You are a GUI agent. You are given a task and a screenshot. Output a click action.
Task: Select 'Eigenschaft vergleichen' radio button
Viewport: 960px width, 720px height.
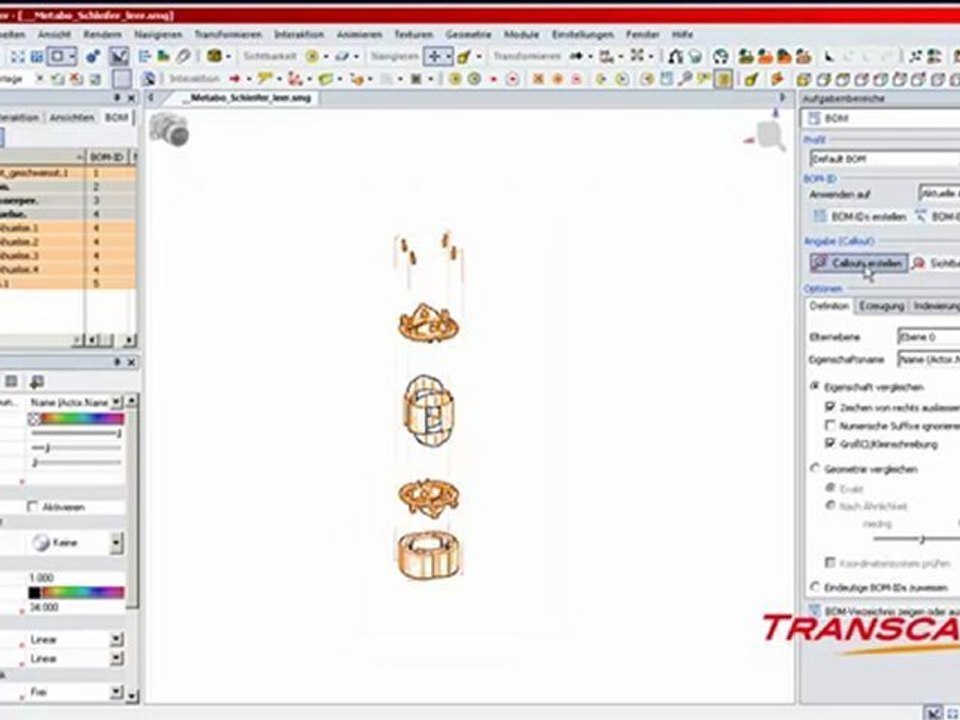[815, 386]
